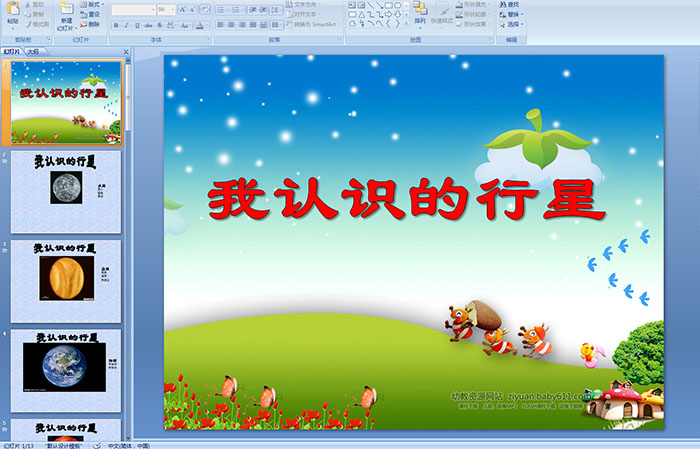
Task: Toggle Bold formatting
Action: coord(114,25)
